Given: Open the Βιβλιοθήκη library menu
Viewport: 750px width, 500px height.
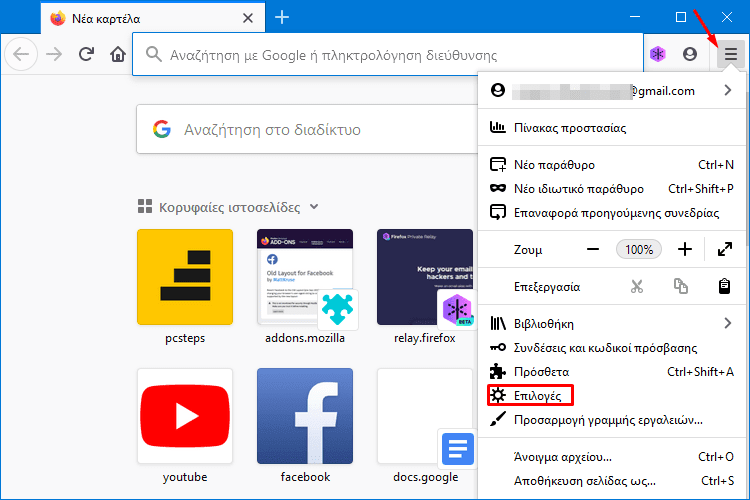Looking at the screenshot, I should 611,323.
